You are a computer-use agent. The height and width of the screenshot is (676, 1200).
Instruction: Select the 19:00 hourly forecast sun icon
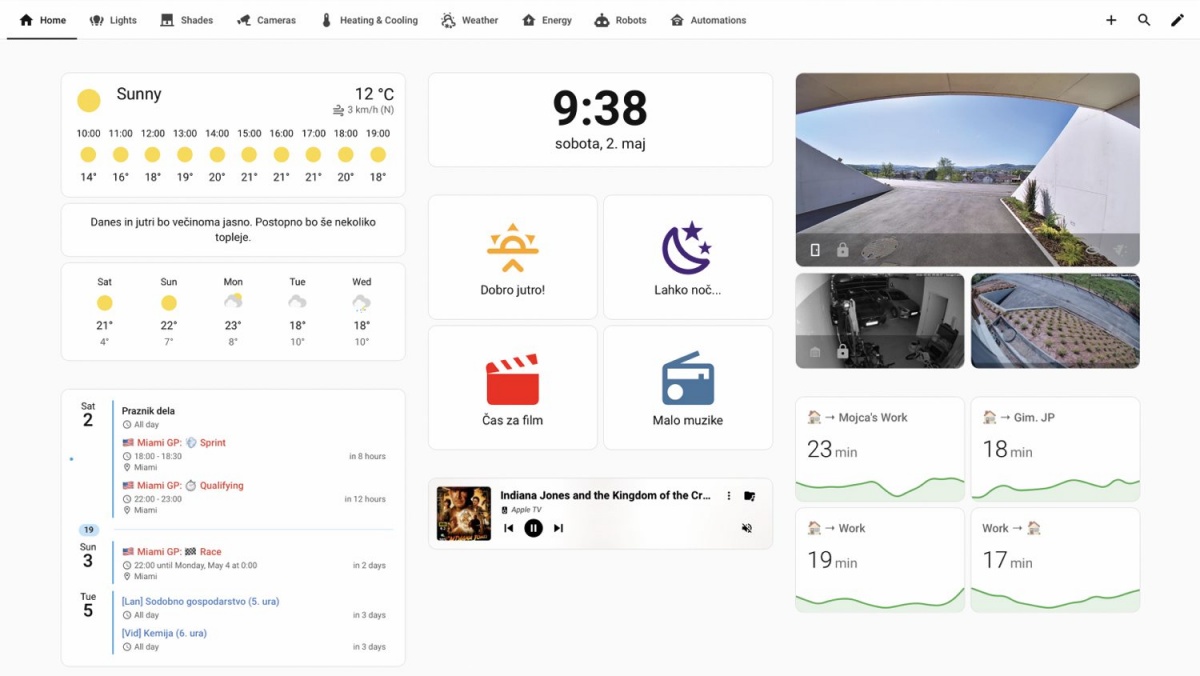(x=378, y=155)
